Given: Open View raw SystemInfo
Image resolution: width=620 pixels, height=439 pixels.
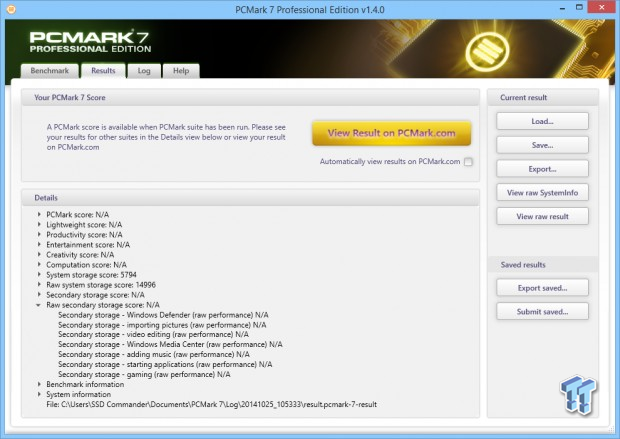Looking at the screenshot, I should point(542,193).
